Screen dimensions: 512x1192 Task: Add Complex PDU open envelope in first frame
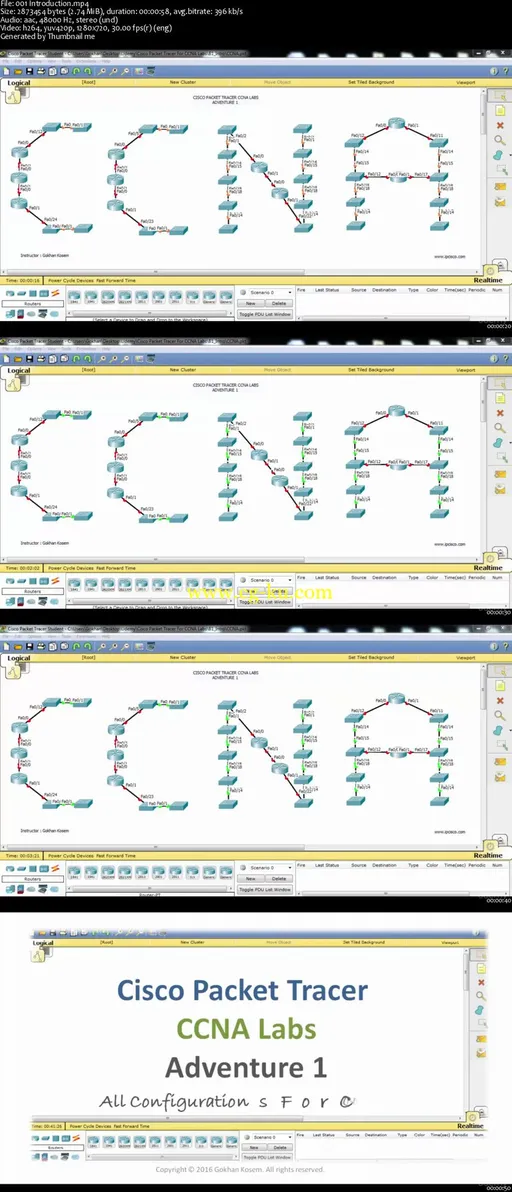pos(500,201)
